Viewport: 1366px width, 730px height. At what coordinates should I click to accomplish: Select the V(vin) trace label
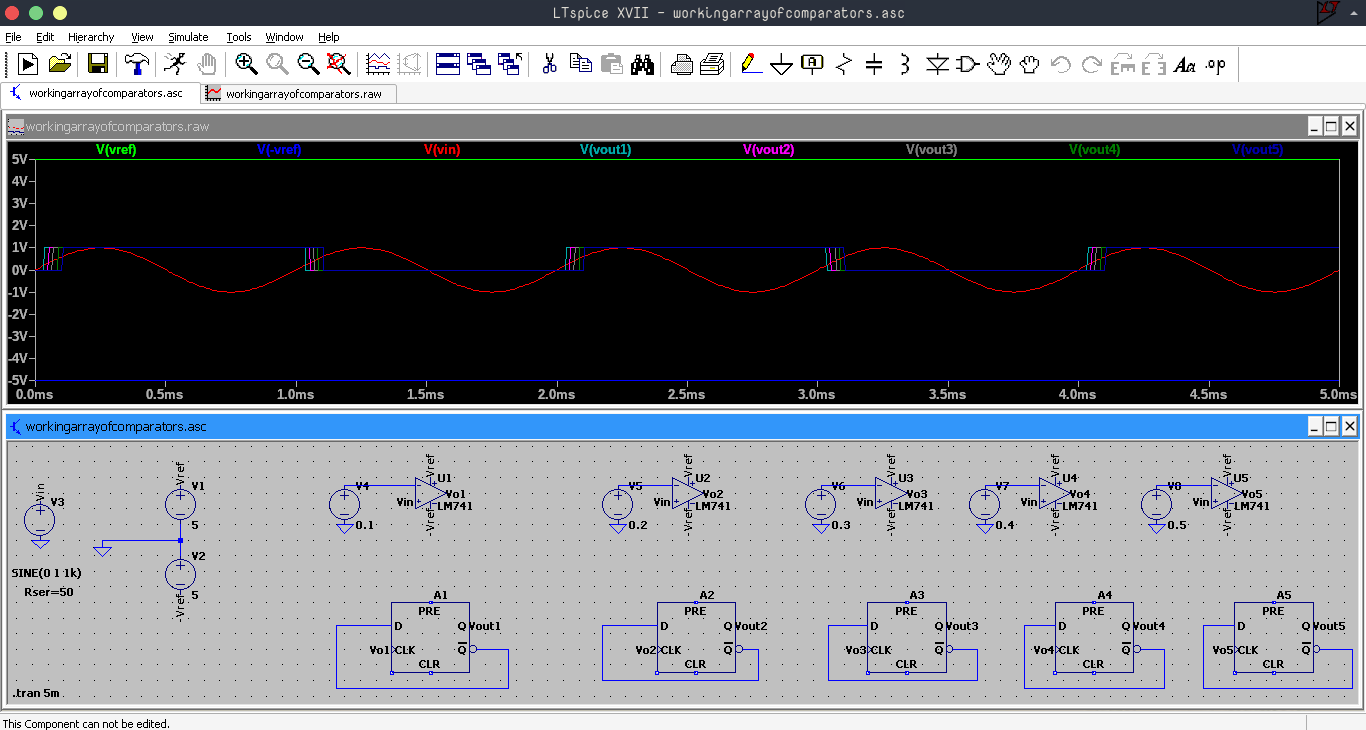[x=443, y=149]
